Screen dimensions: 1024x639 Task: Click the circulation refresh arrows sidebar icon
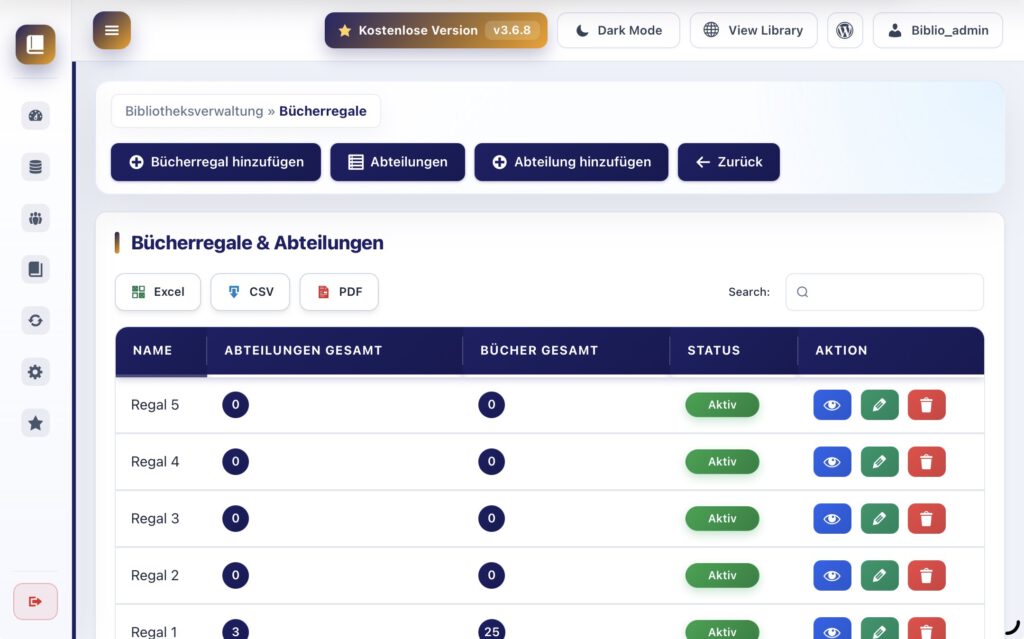[35, 321]
